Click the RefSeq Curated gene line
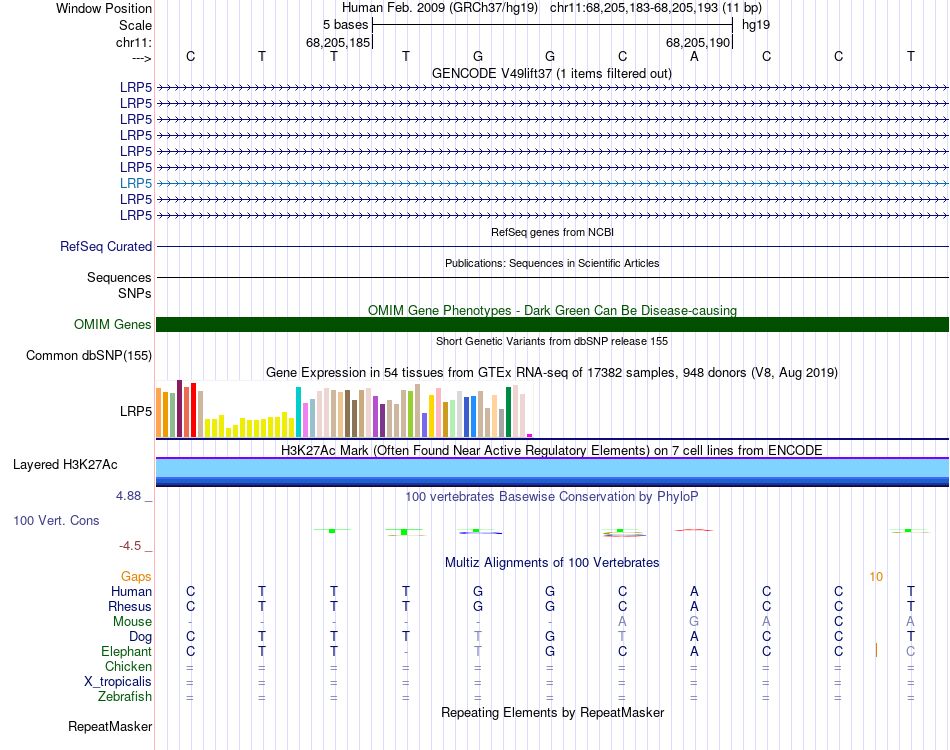 pos(552,247)
